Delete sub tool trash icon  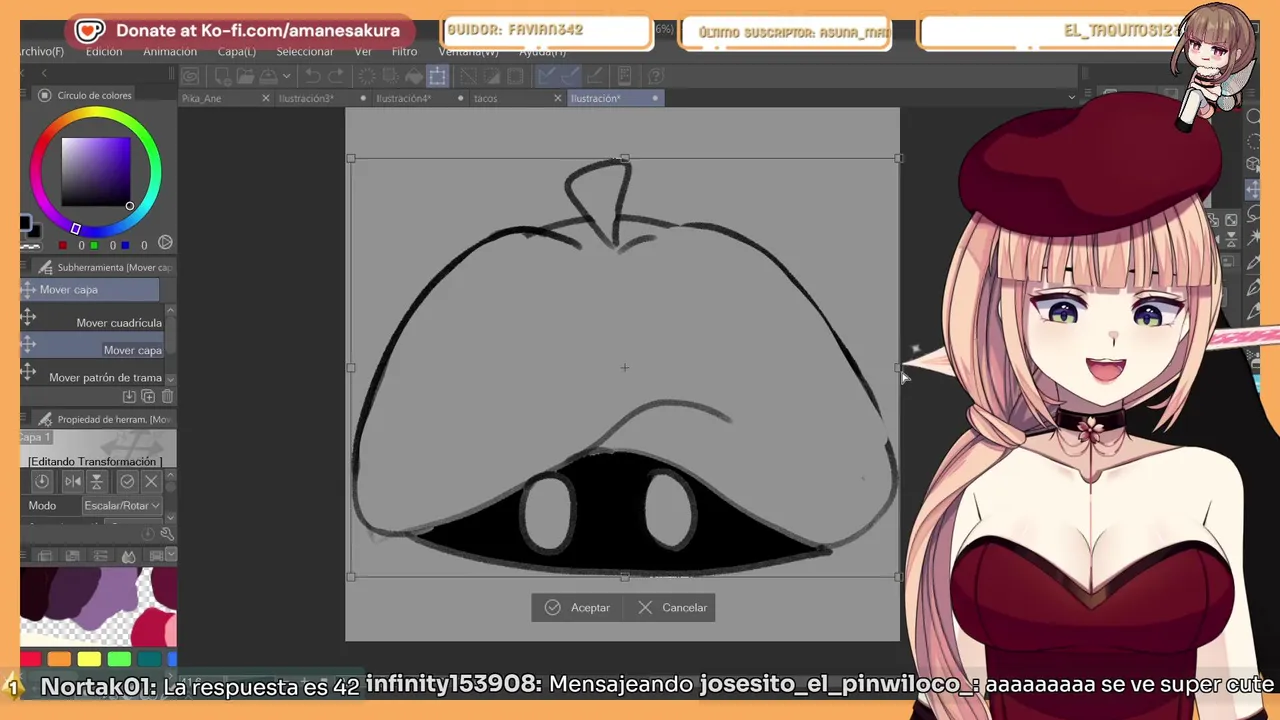(167, 396)
